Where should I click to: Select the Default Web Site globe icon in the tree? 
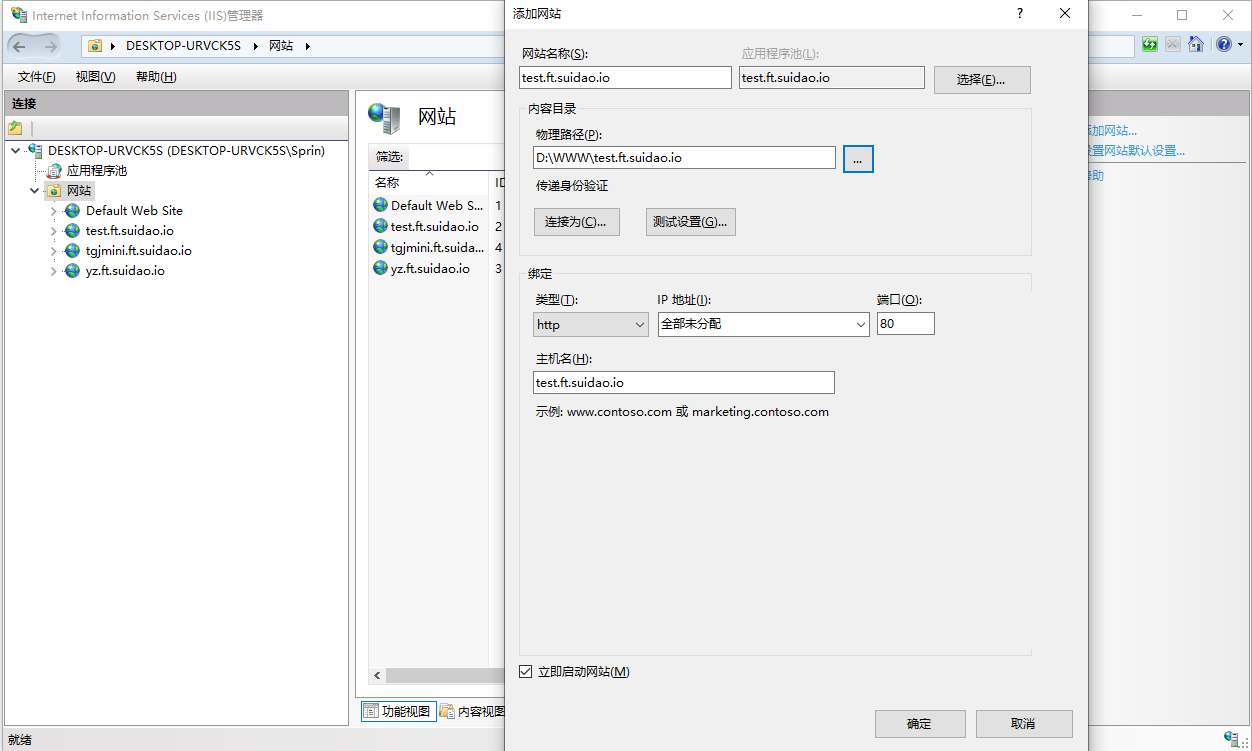(x=72, y=211)
